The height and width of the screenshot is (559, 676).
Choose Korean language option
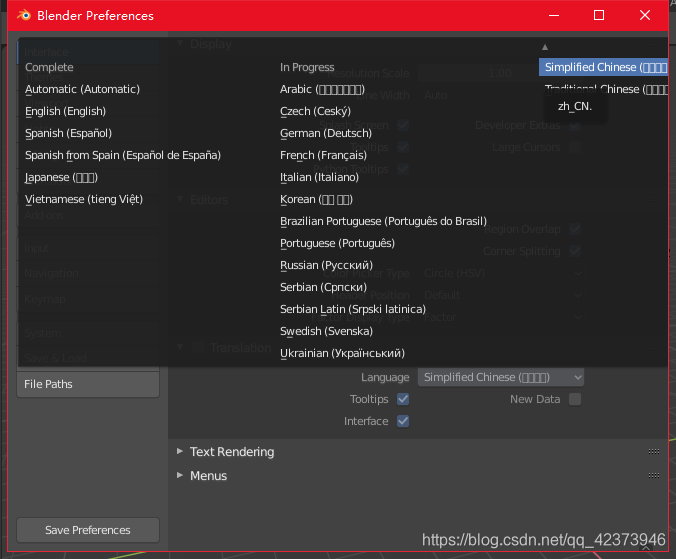316,199
